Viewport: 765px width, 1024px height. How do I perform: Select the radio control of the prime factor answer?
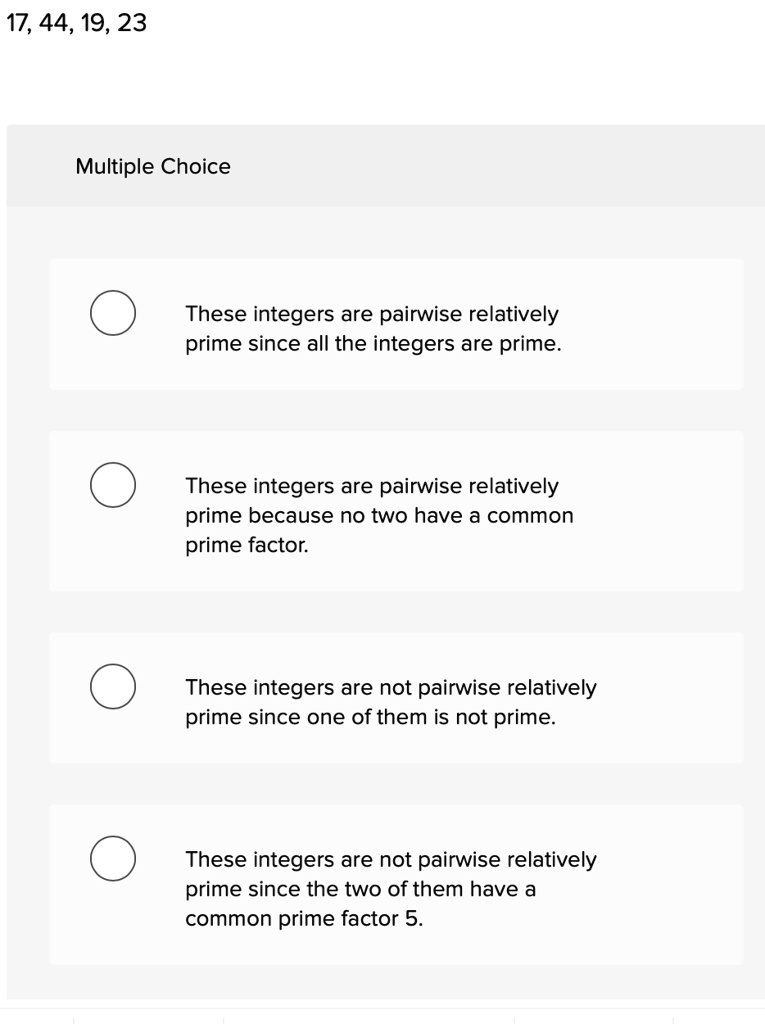pyautogui.click(x=113, y=858)
